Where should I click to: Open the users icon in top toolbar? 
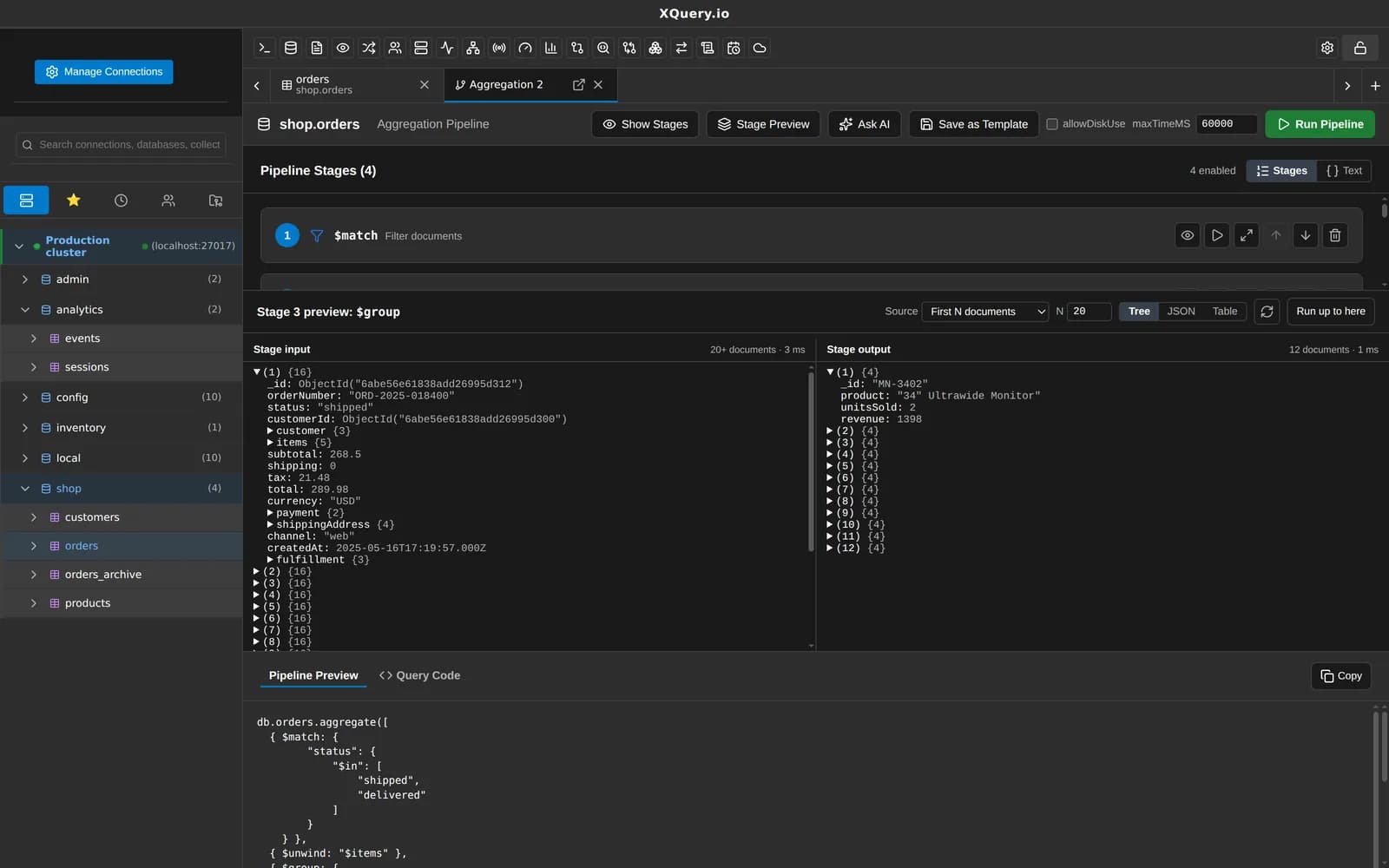[395, 48]
